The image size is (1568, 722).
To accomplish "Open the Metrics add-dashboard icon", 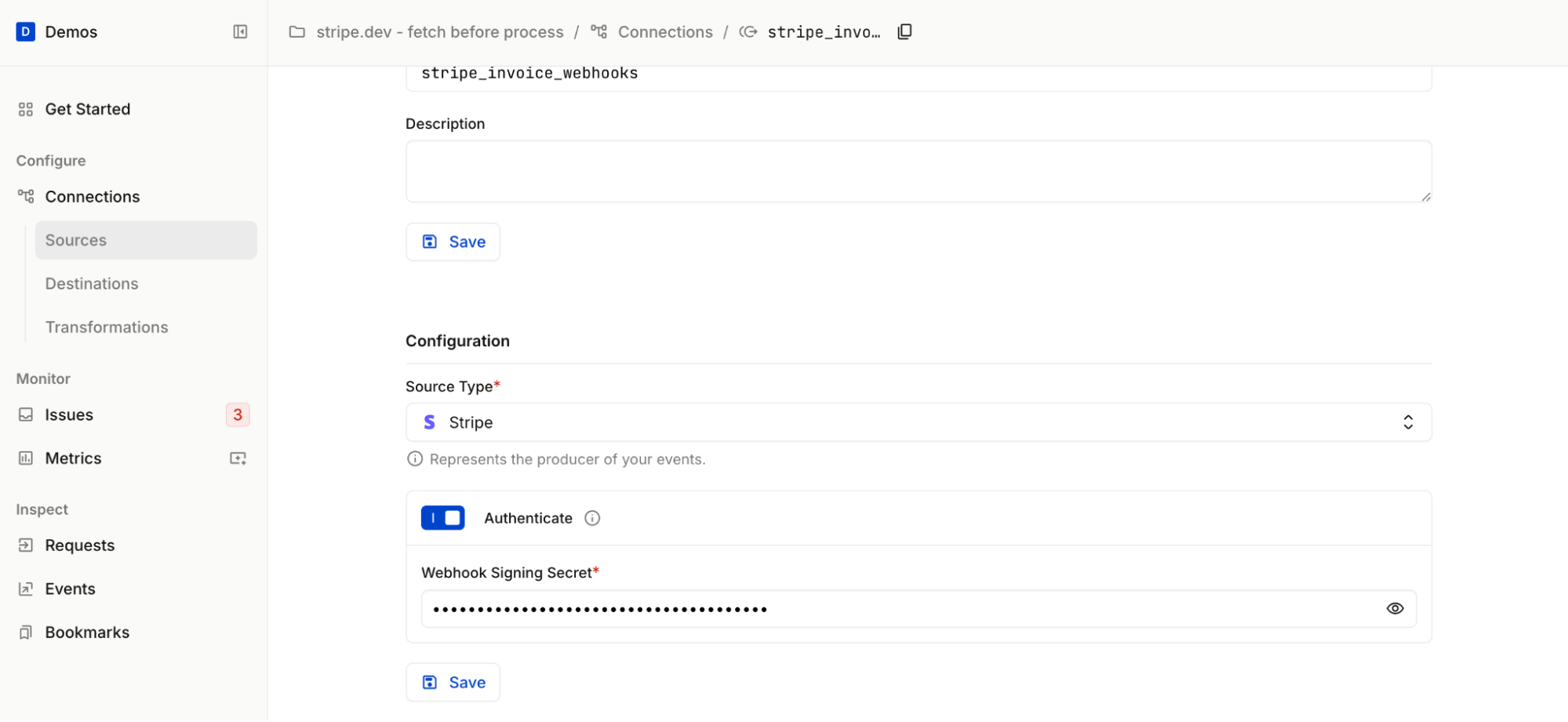I will click(238, 458).
